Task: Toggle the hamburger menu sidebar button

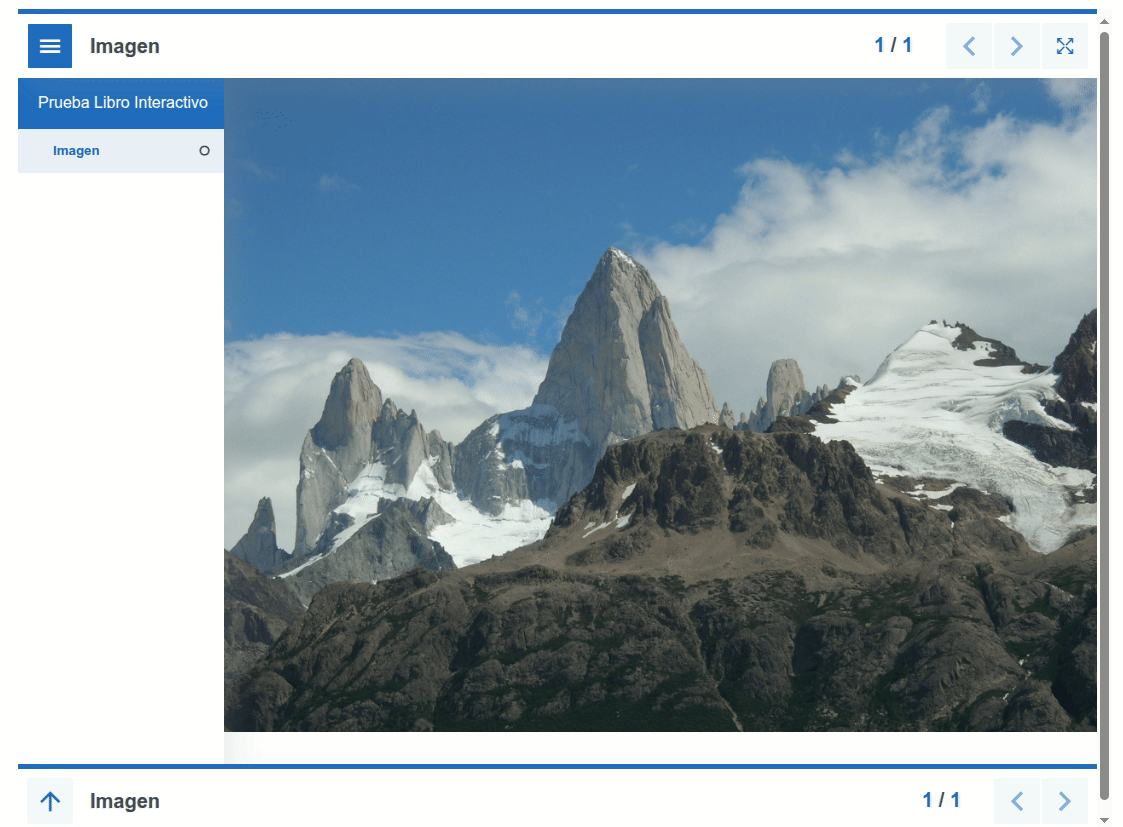Action: click(x=50, y=46)
